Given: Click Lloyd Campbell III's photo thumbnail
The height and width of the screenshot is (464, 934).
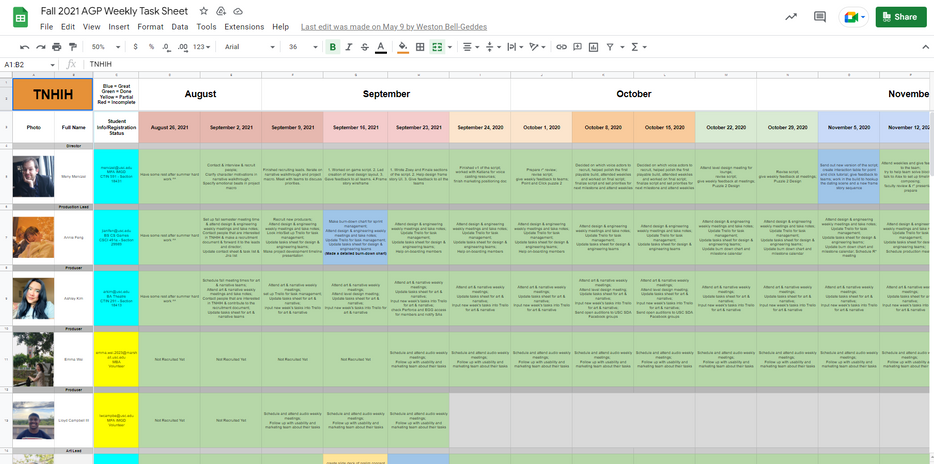Looking at the screenshot, I should point(34,420).
